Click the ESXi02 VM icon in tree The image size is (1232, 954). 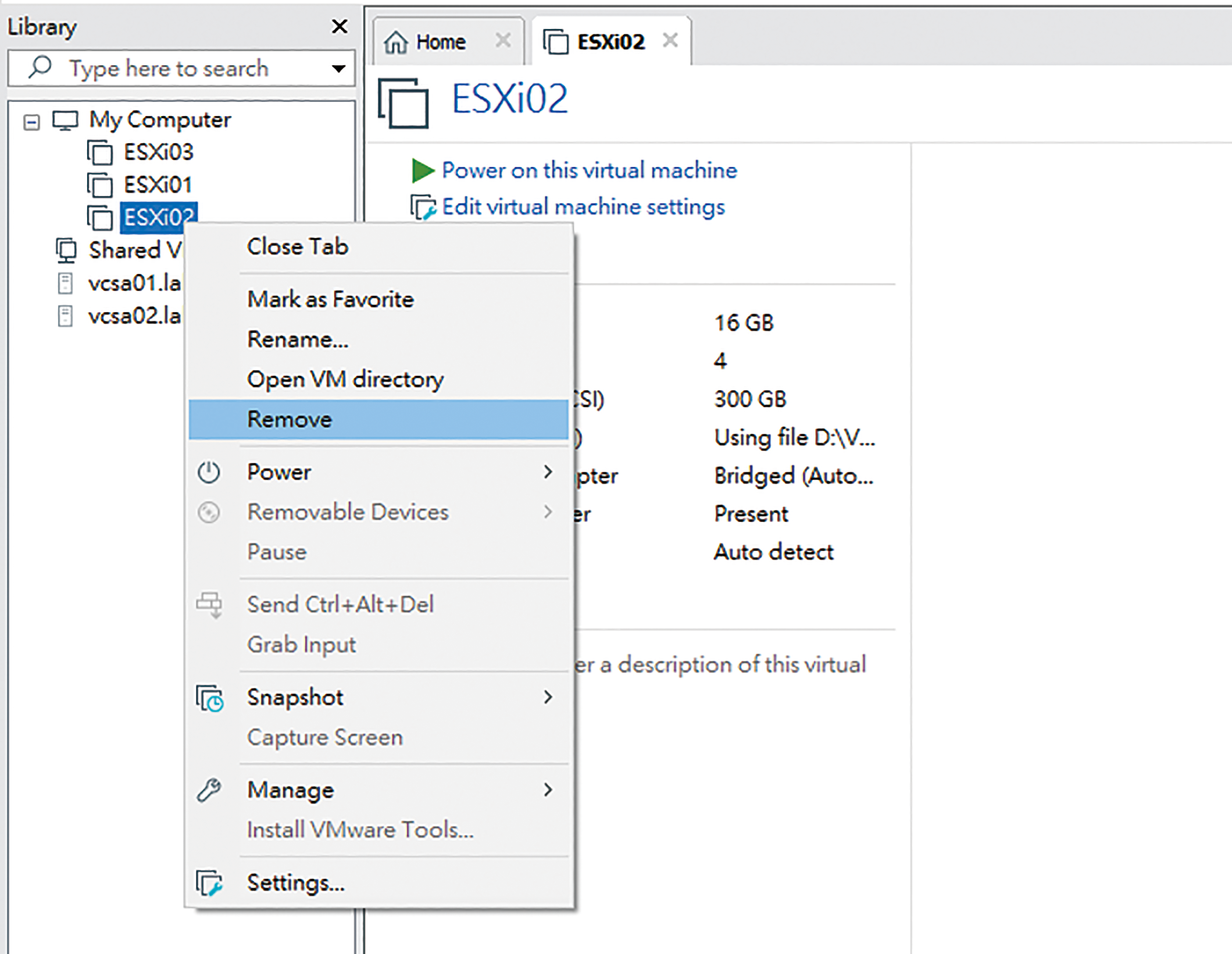point(100,217)
